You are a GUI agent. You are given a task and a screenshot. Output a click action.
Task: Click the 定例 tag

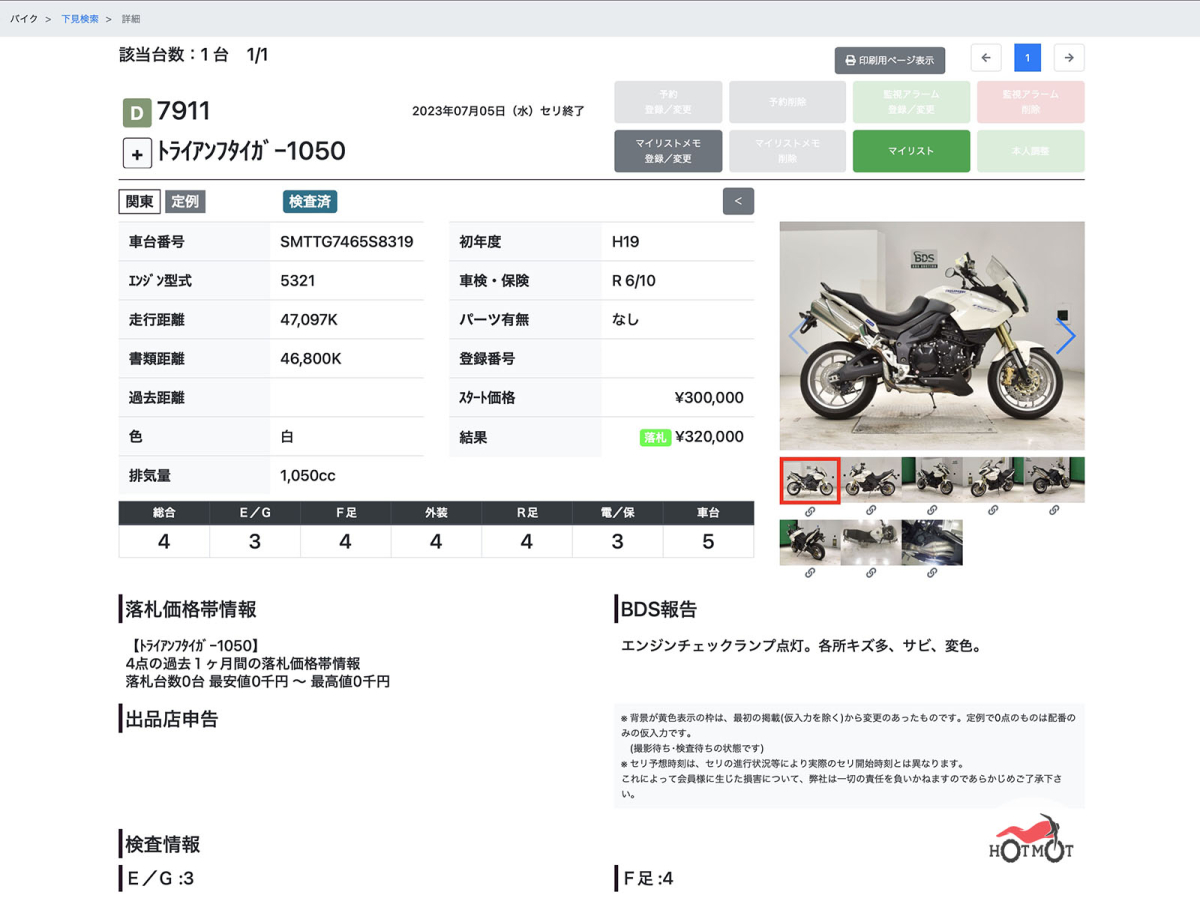(x=185, y=201)
